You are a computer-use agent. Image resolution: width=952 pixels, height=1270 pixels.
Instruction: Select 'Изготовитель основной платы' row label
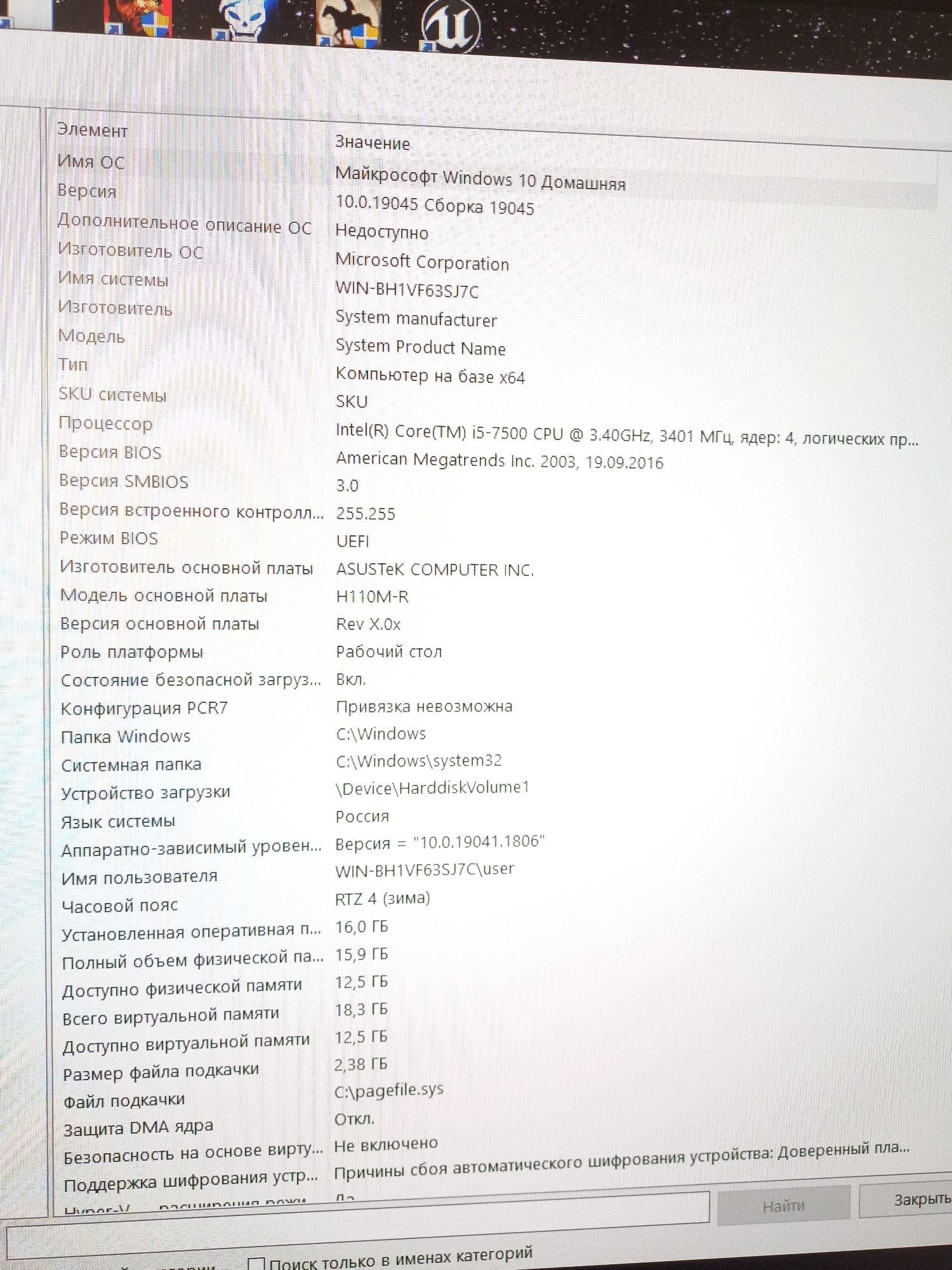click(x=187, y=567)
